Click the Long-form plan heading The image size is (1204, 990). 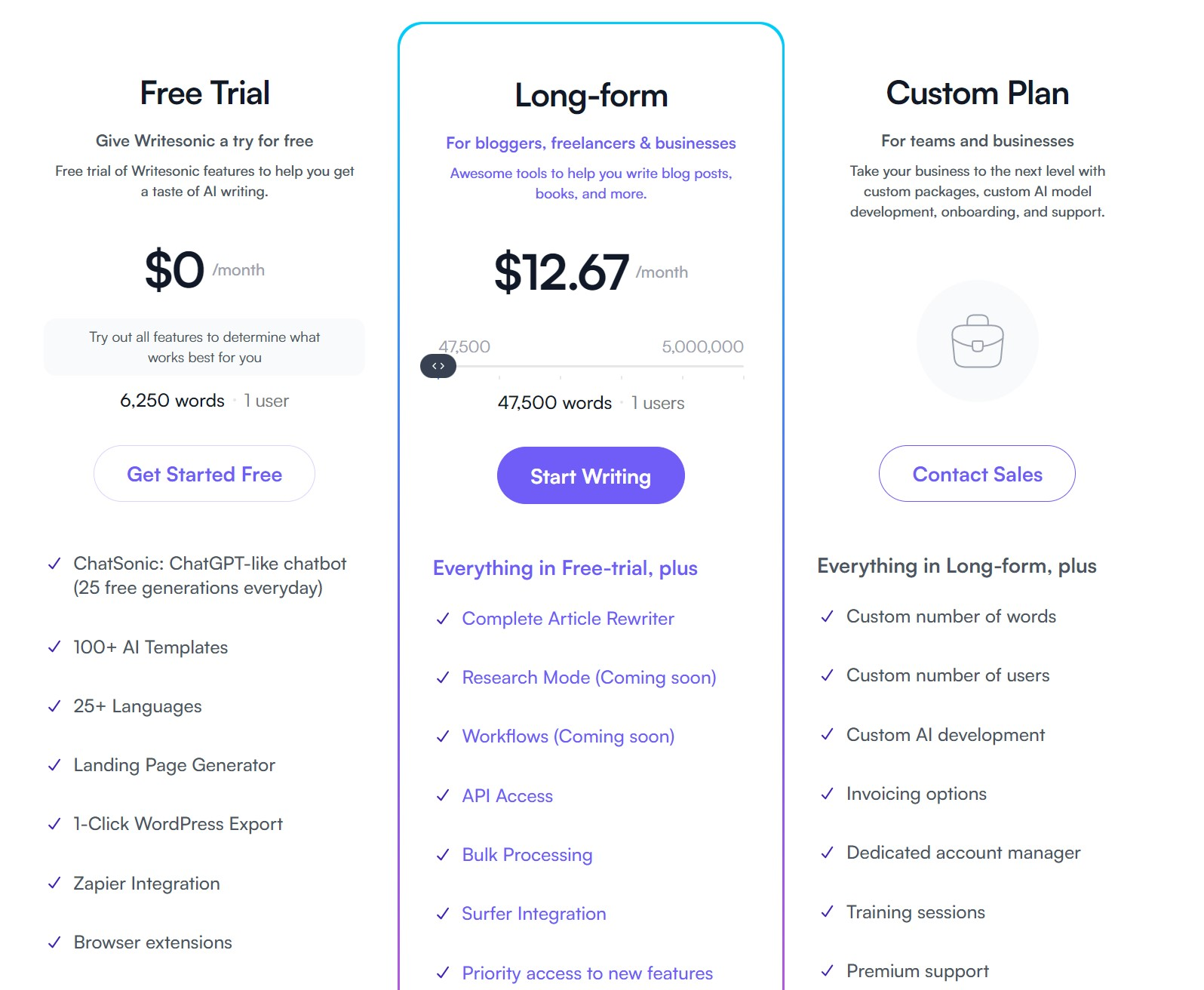[x=591, y=96]
